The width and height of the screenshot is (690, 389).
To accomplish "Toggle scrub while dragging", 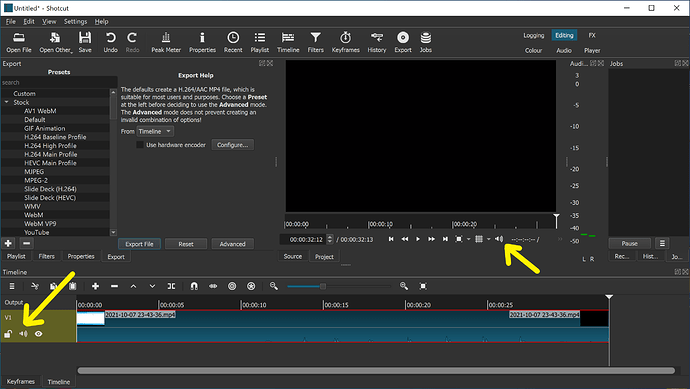I will click(213, 286).
